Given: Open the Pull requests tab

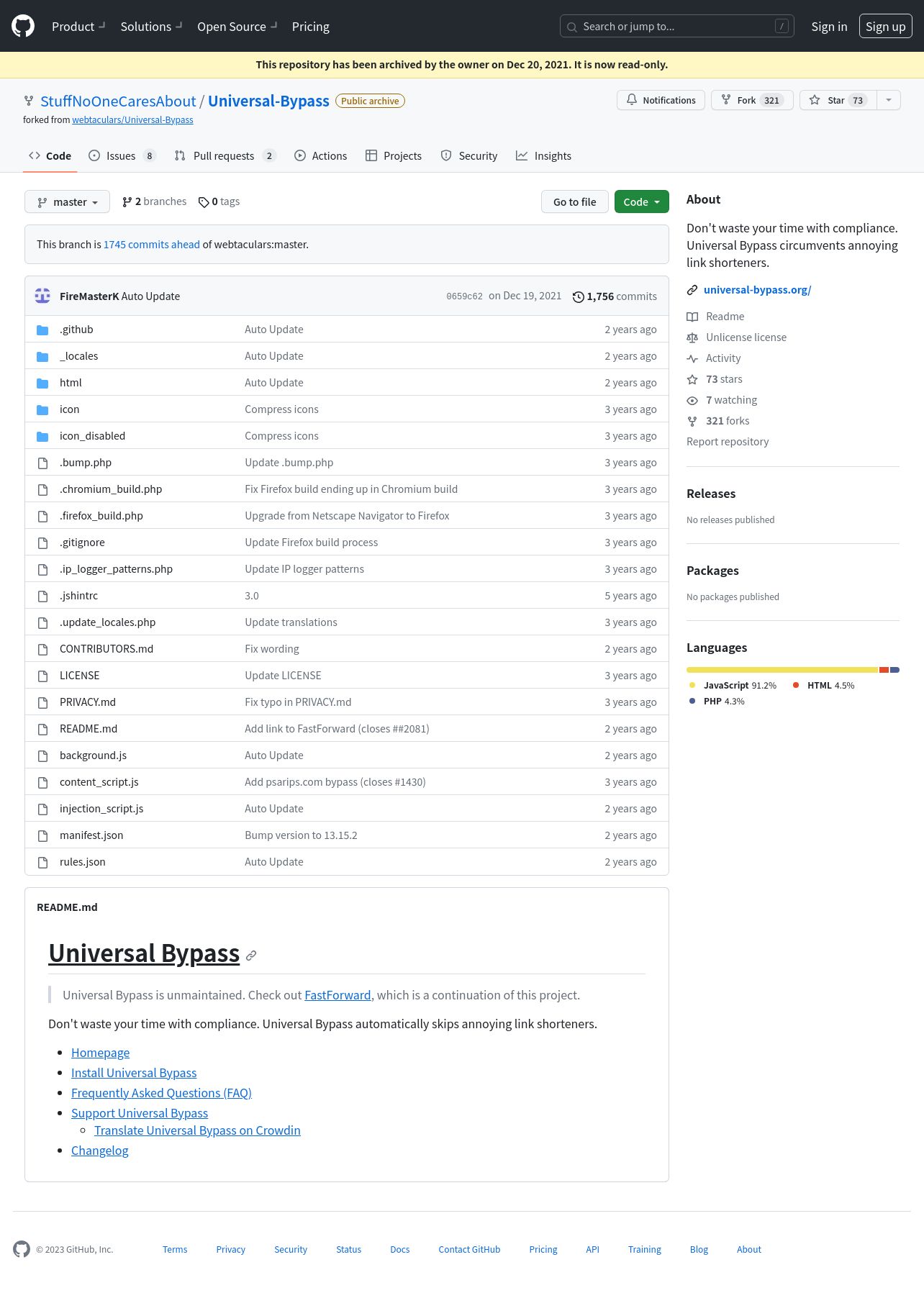Looking at the screenshot, I should [x=225, y=156].
